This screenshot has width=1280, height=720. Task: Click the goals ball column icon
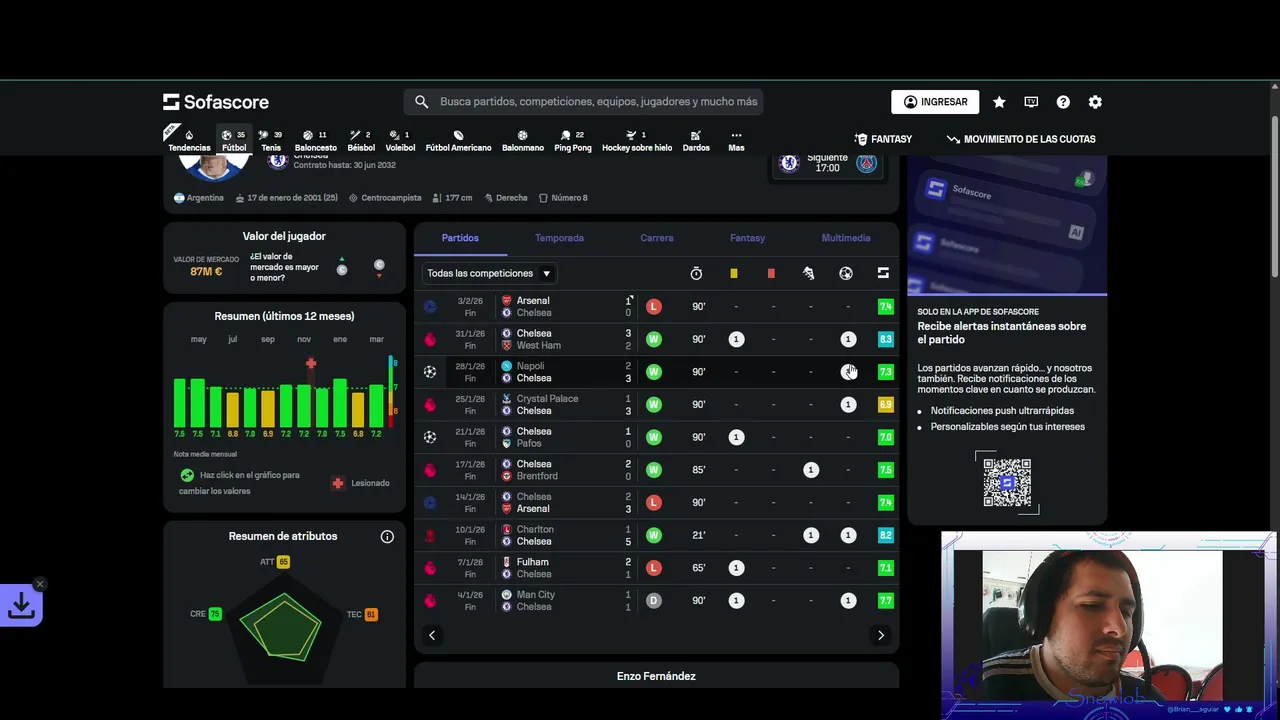(x=846, y=273)
